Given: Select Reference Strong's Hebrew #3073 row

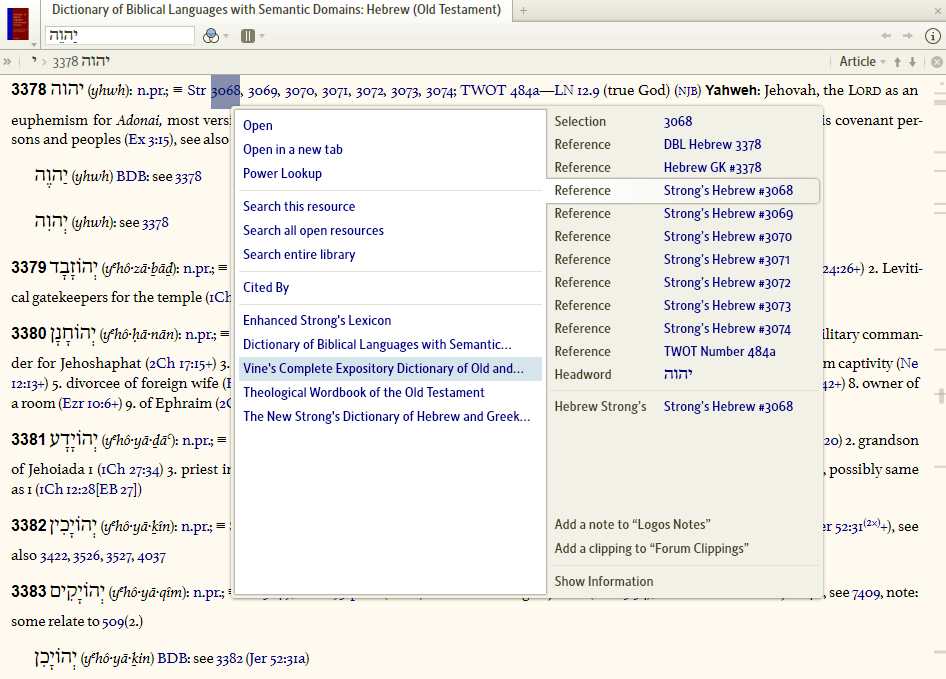Looking at the screenshot, I should (x=683, y=305).
